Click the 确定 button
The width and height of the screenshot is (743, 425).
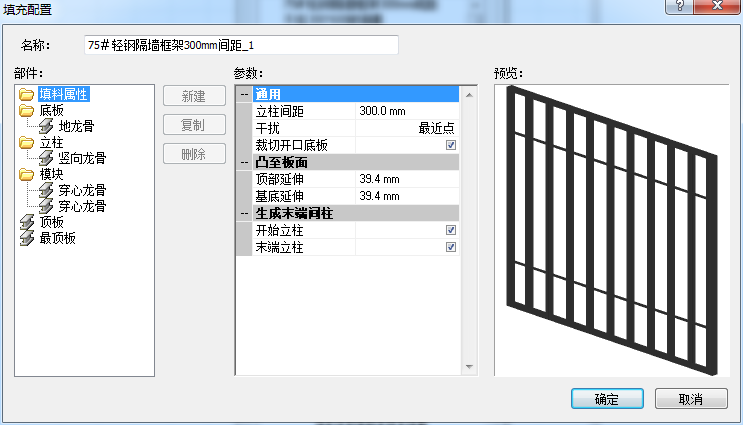point(607,399)
